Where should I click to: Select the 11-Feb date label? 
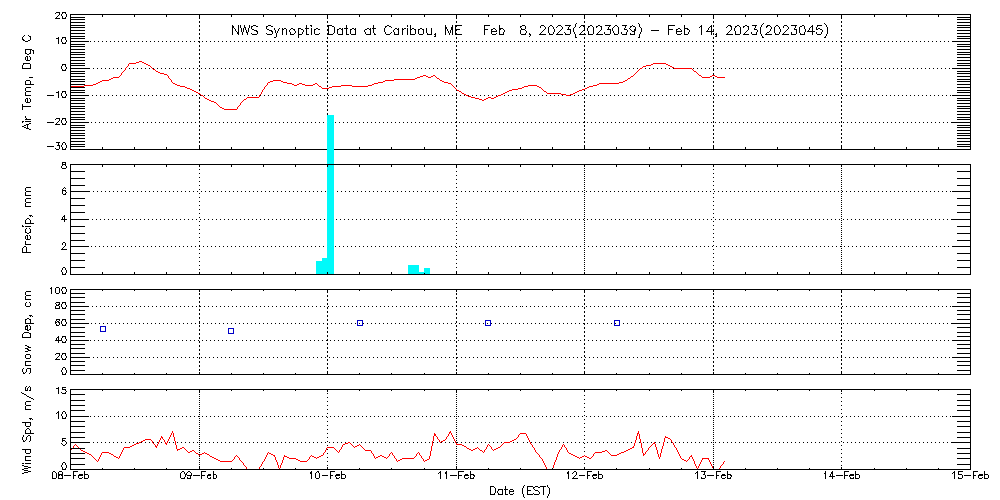click(x=457, y=478)
